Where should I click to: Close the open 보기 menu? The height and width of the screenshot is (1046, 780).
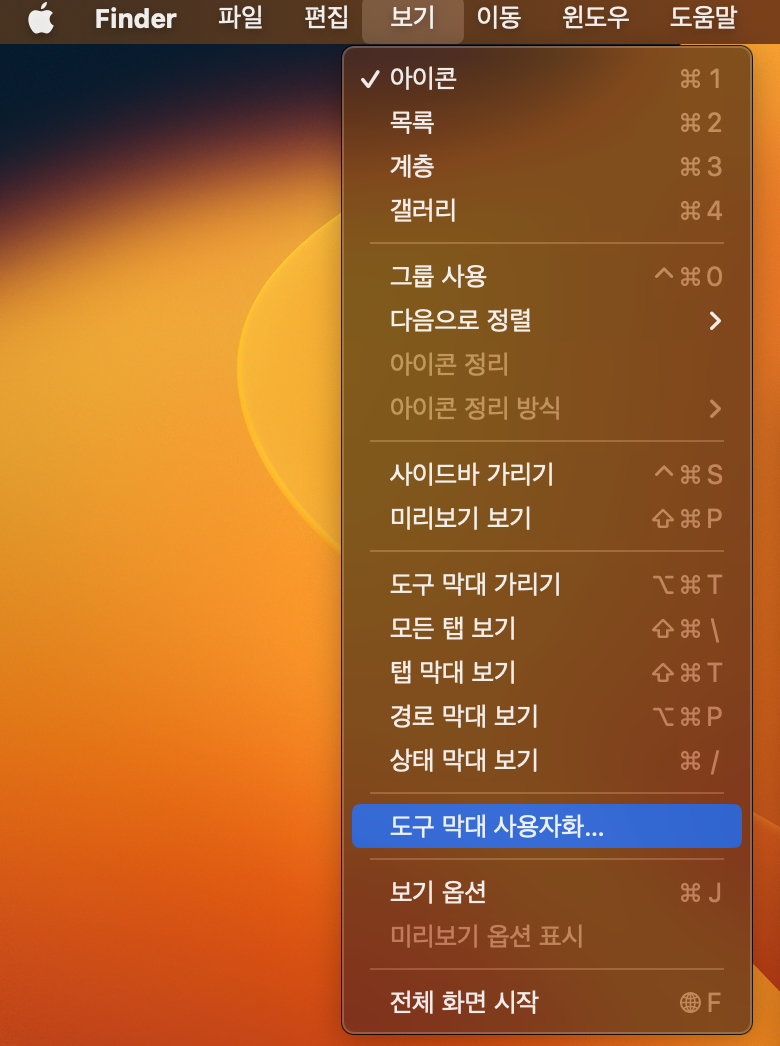click(x=412, y=18)
